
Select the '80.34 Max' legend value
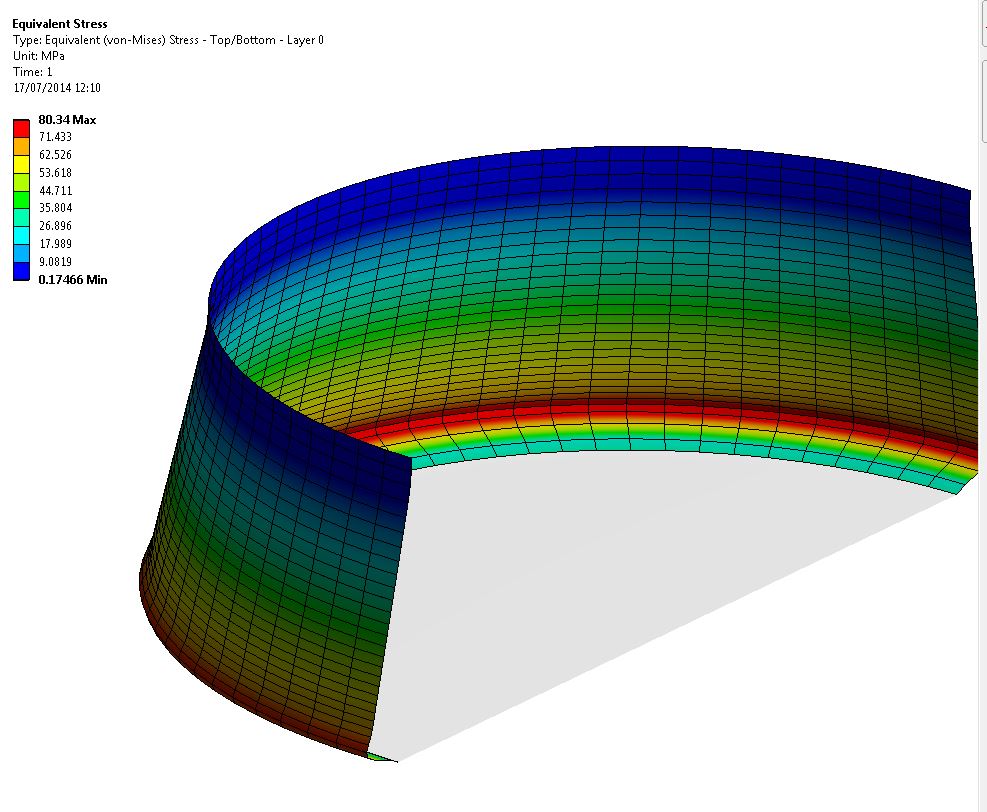point(67,120)
